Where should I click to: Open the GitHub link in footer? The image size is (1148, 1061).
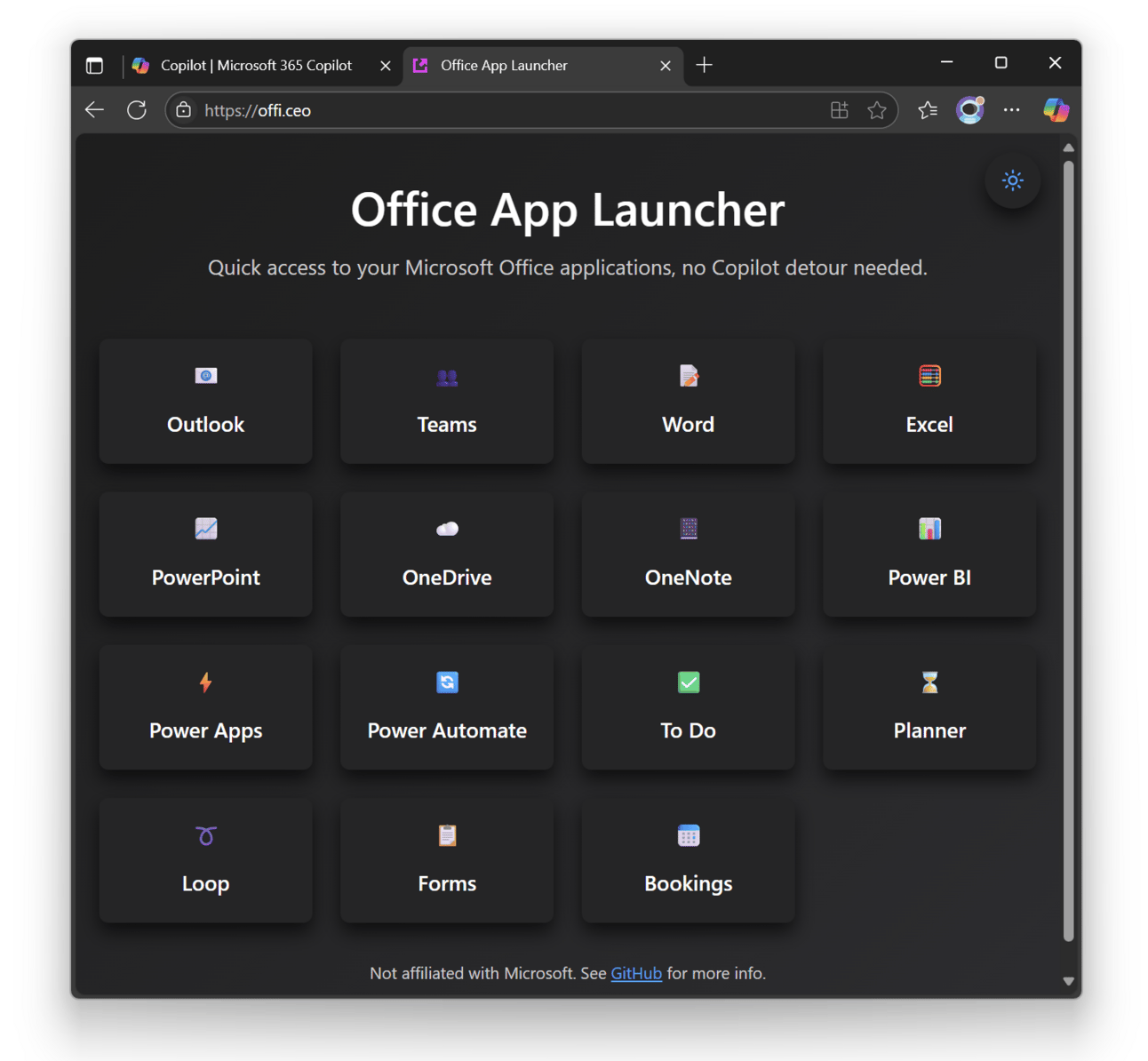tap(636, 973)
